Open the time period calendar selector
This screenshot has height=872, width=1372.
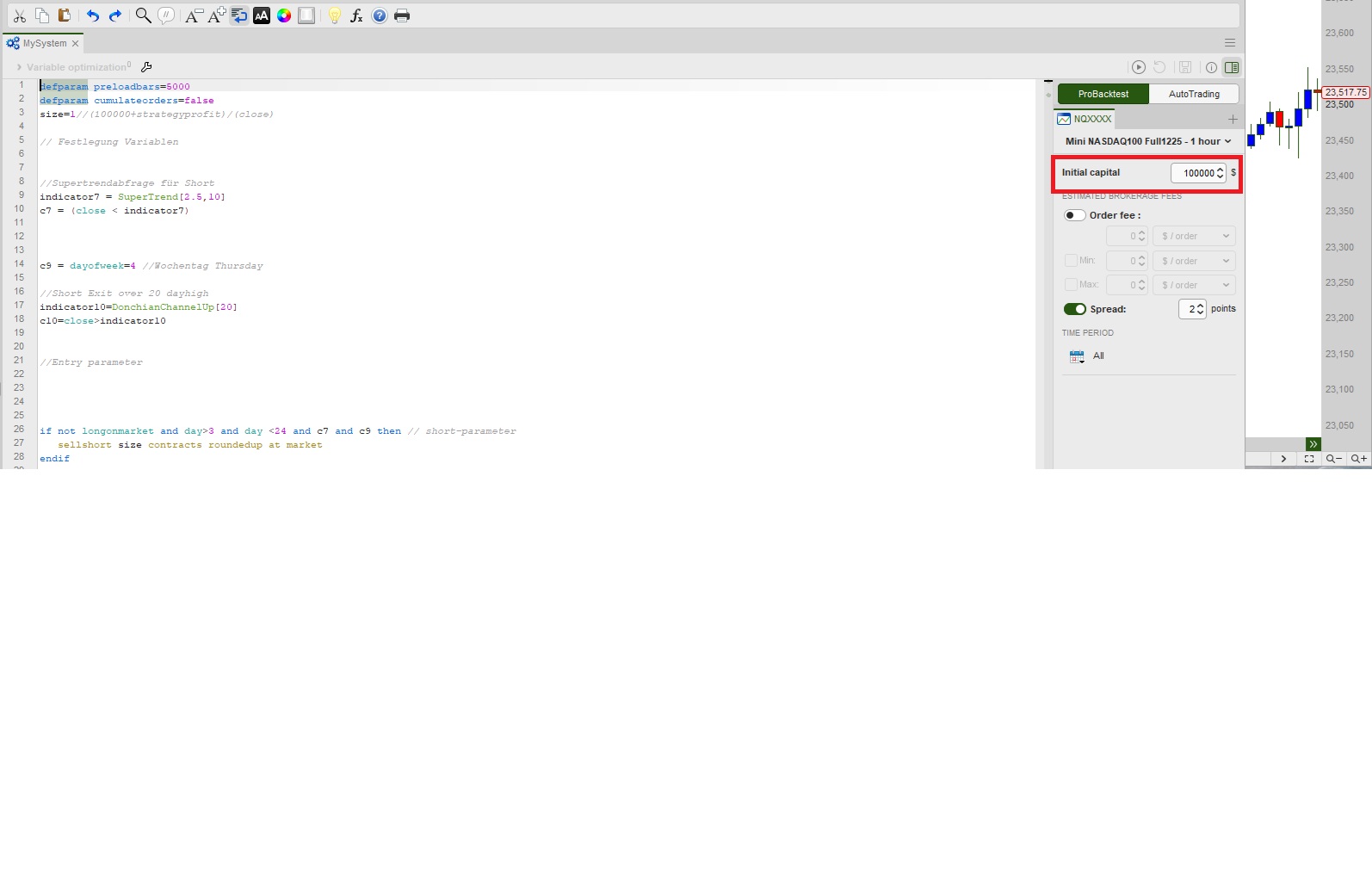pos(1077,356)
